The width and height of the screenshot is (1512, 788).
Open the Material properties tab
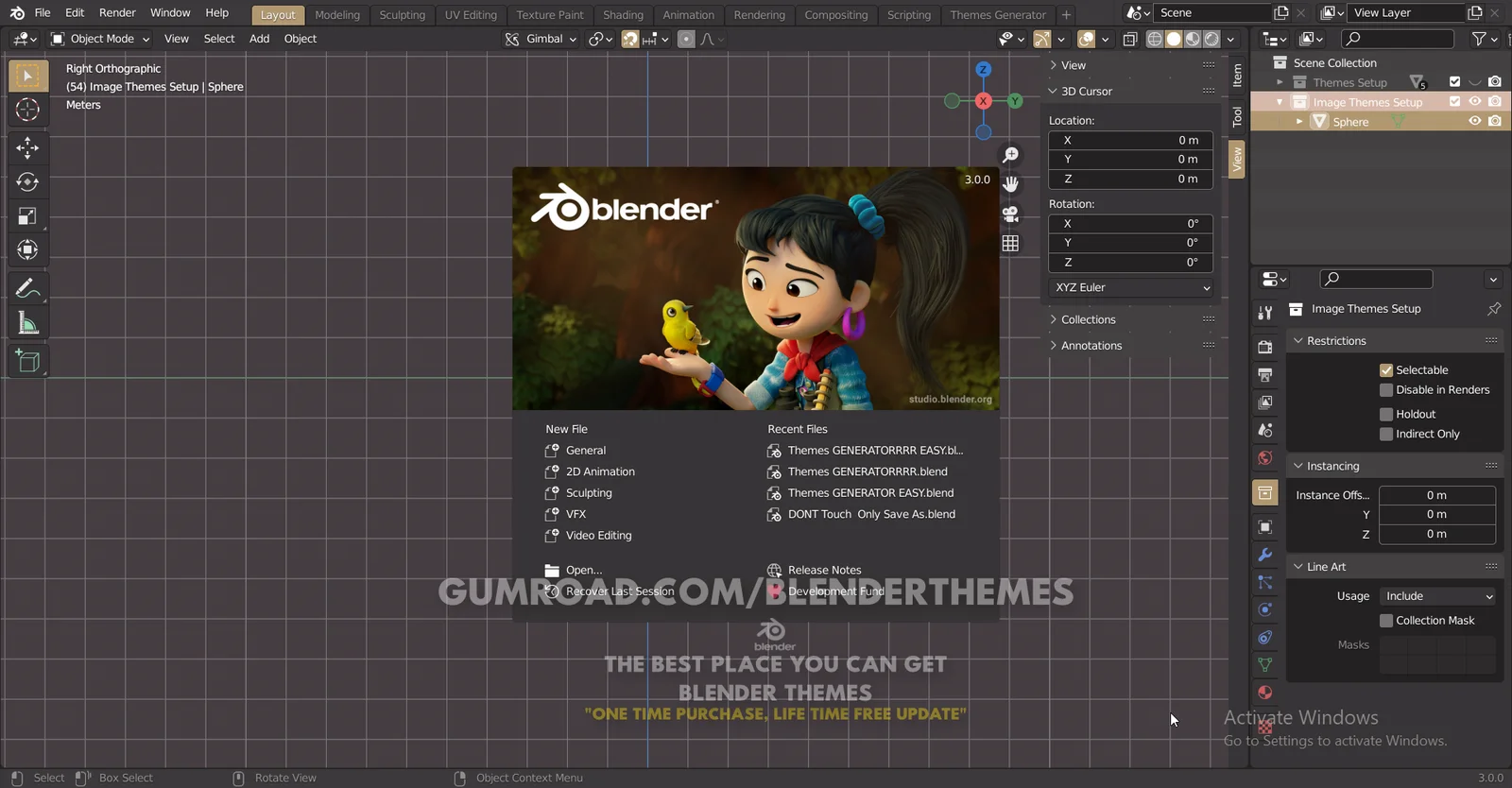1264,692
